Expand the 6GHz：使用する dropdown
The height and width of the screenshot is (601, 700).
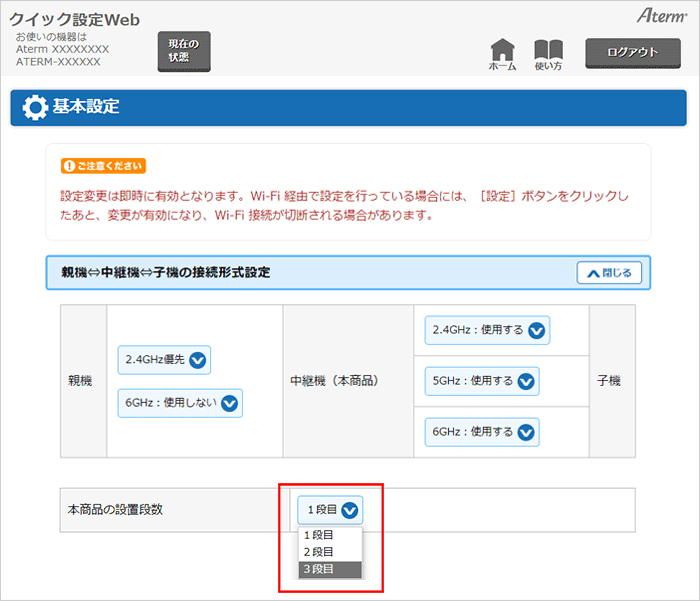click(482, 432)
